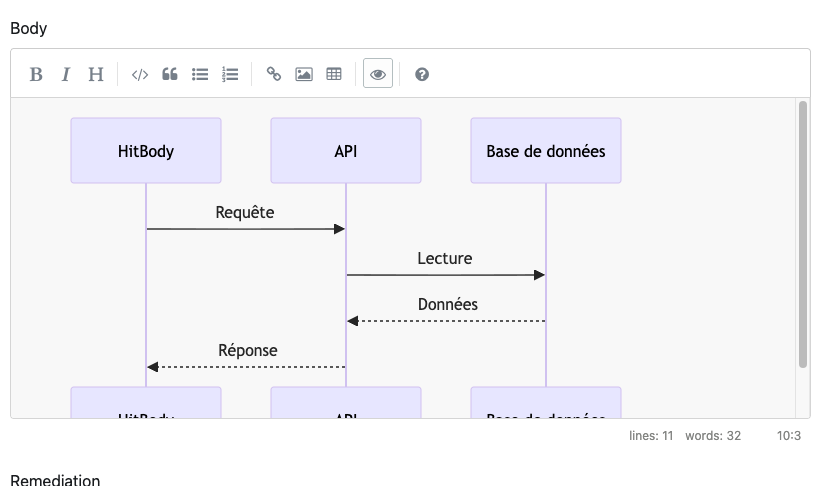This screenshot has width=837, height=486.
Task: Click the HitBody participant box
Action: (146, 151)
